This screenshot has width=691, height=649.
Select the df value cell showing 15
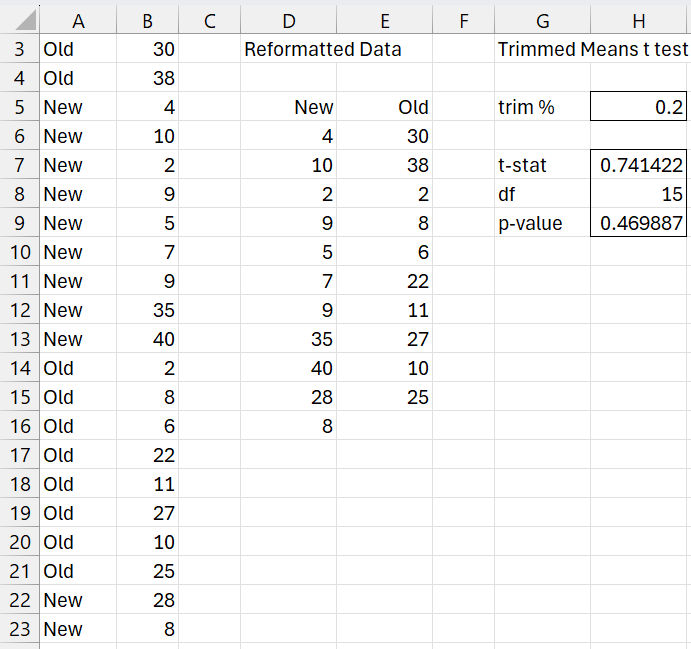click(x=639, y=194)
